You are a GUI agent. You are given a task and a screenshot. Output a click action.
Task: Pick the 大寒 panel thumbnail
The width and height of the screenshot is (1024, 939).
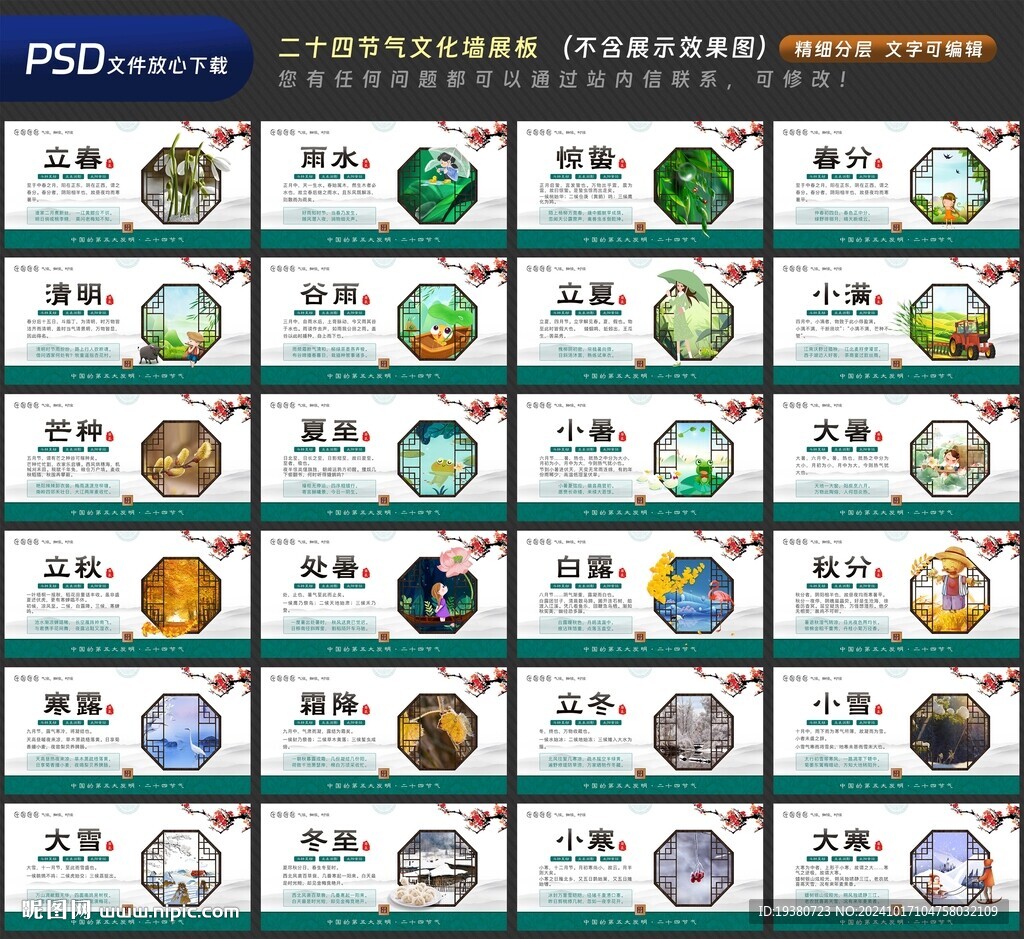(896, 867)
